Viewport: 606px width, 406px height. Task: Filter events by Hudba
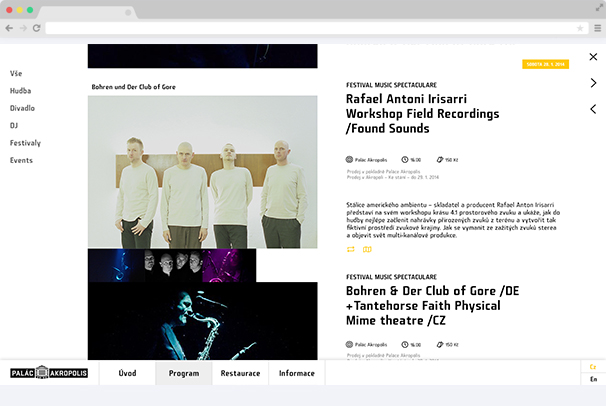click(21, 91)
